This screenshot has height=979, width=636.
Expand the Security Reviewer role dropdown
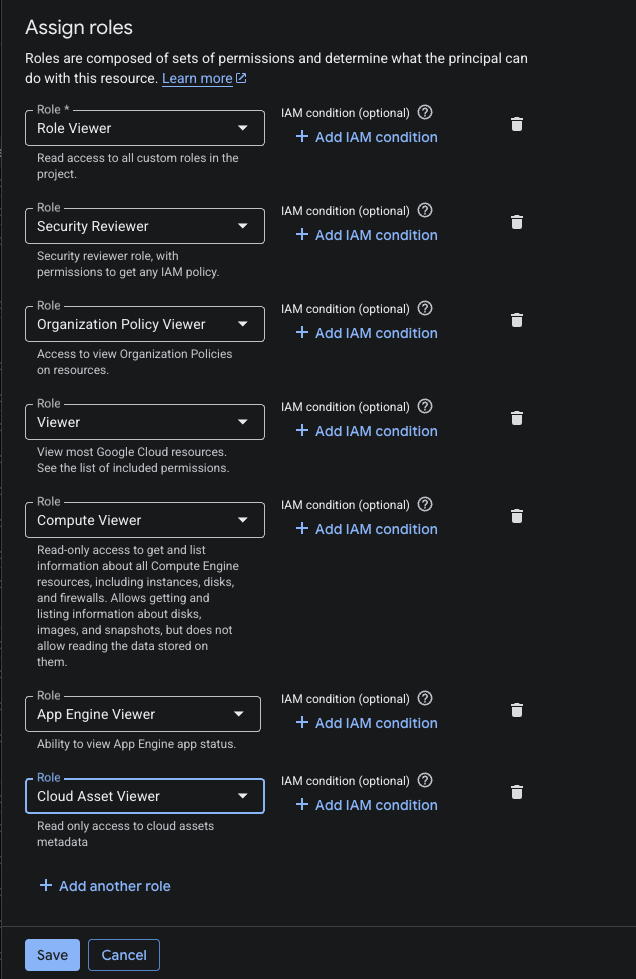[x=145, y=226]
